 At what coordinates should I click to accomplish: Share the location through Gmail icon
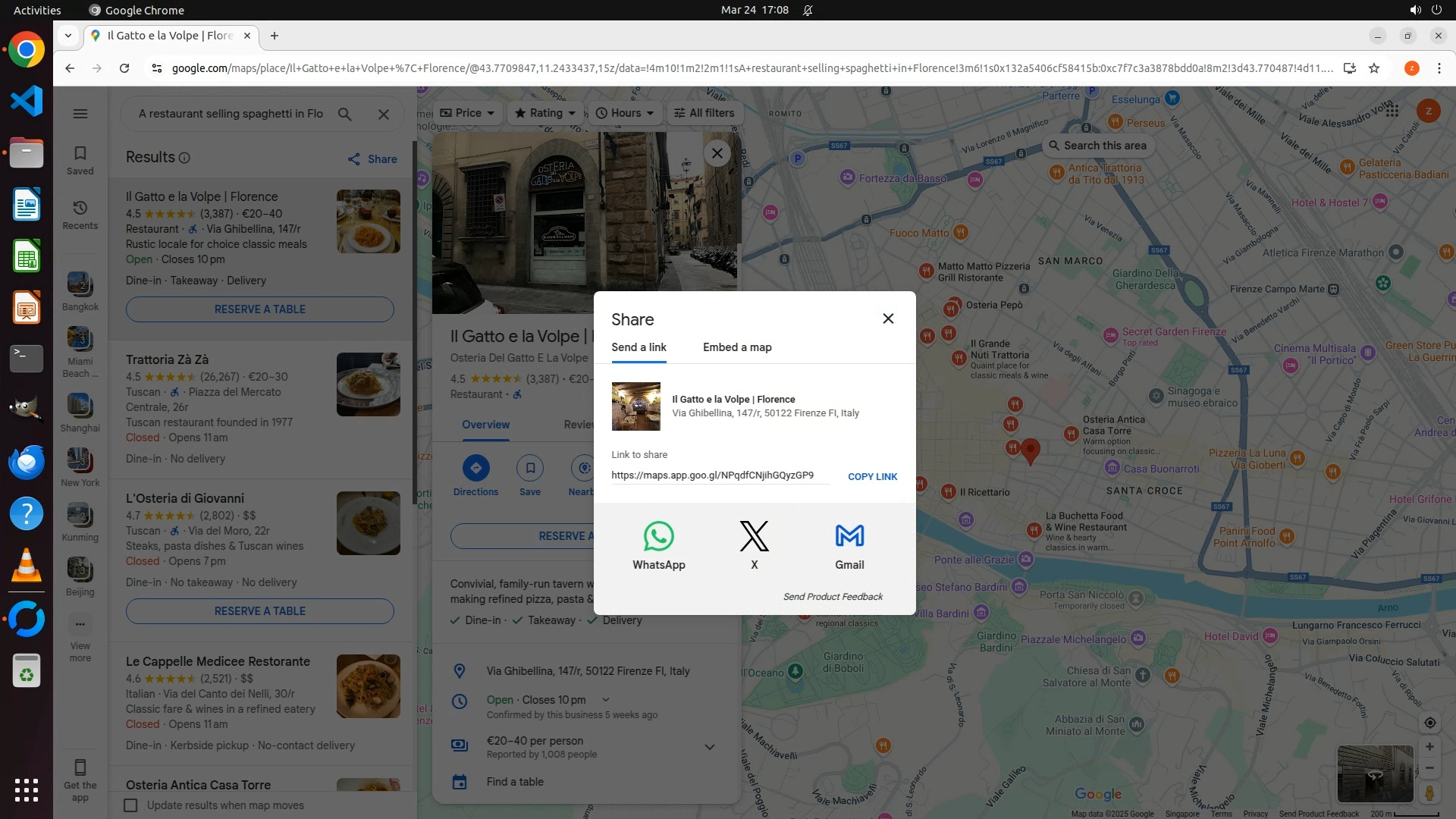click(x=849, y=537)
